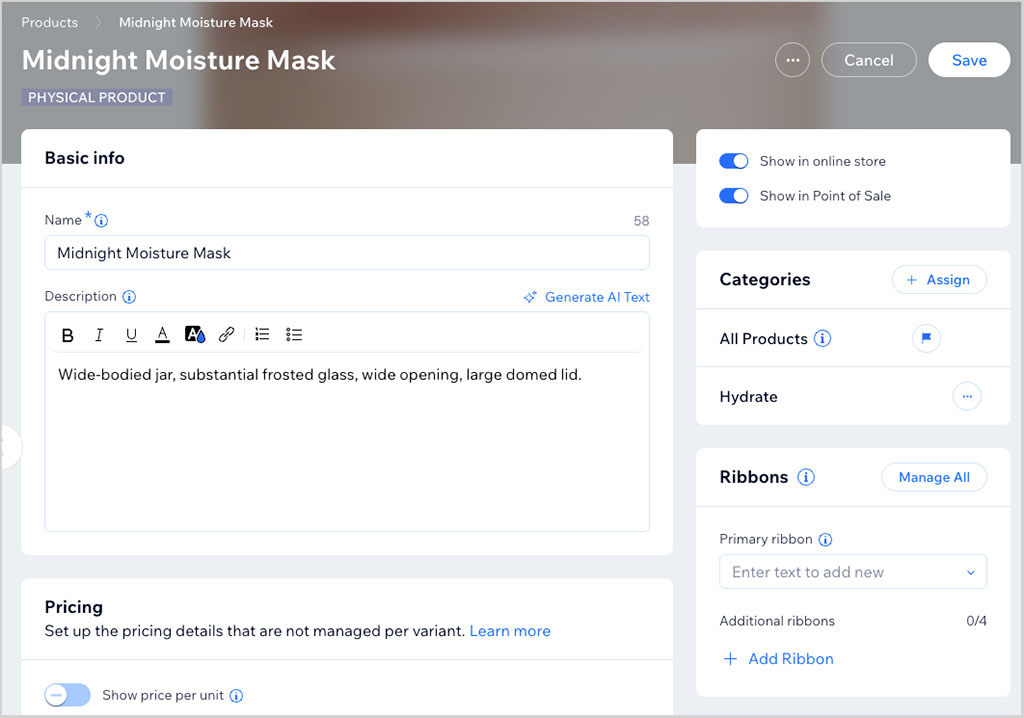Viewport: 1024px width, 718px height.
Task: Click the Additional ribbons 0/4 counter
Action: pyautogui.click(x=976, y=621)
